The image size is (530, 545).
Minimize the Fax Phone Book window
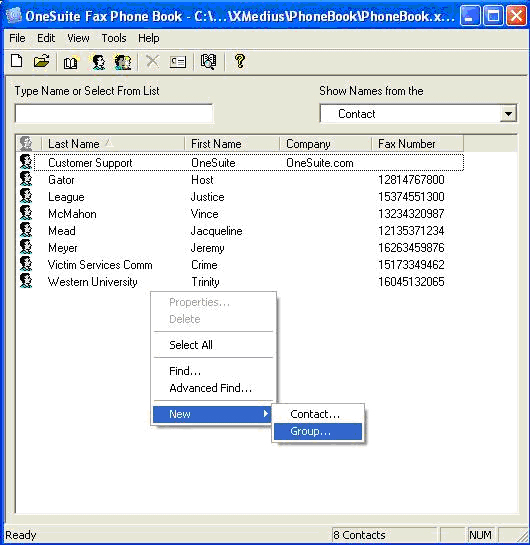[x=470, y=16]
